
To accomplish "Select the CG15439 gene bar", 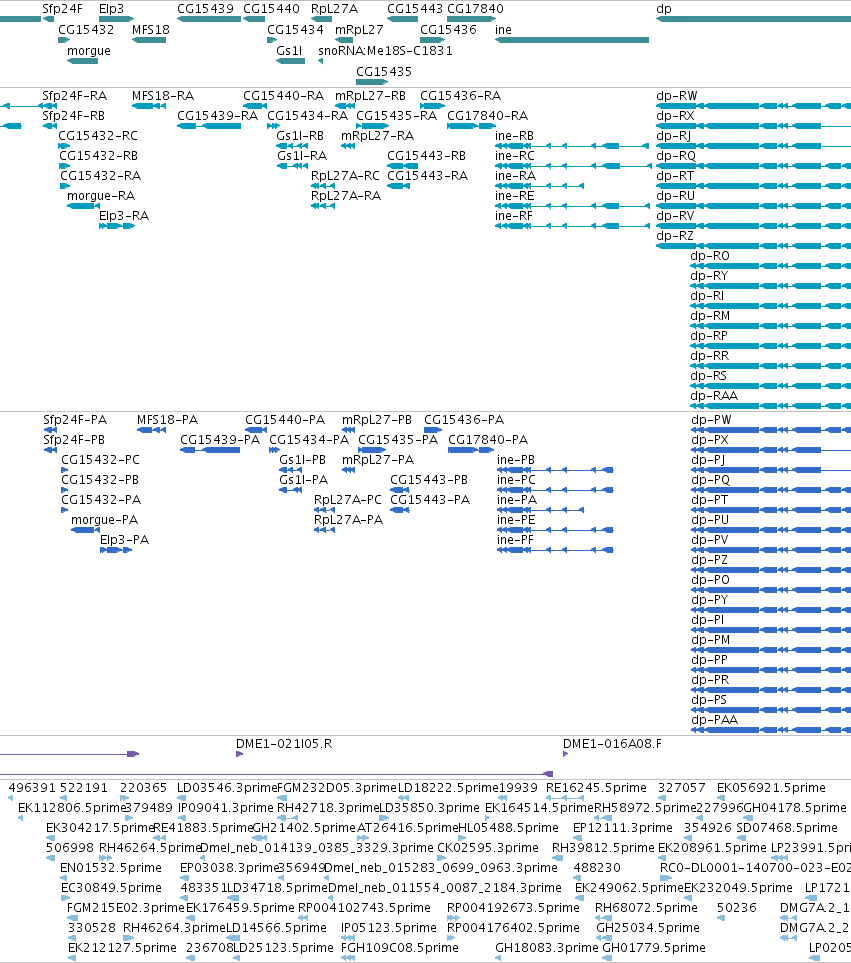I will click(x=209, y=19).
